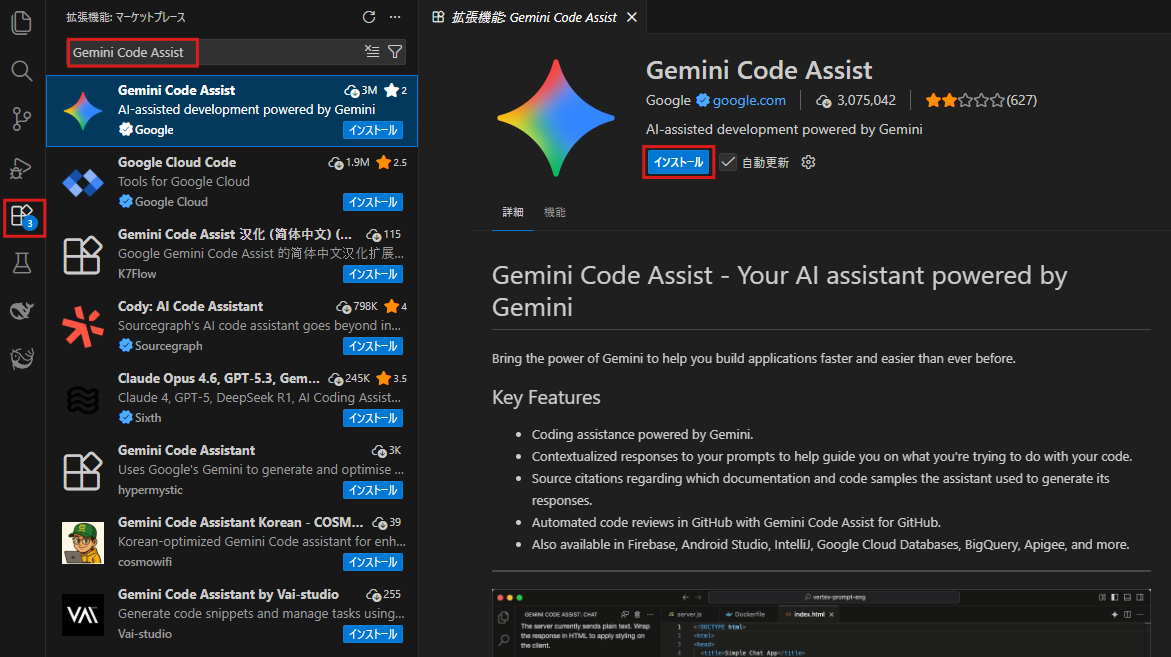Viewport: 1171px width, 657px height.
Task: Click the Extensions icon with badge 3
Action: pyautogui.click(x=22, y=216)
